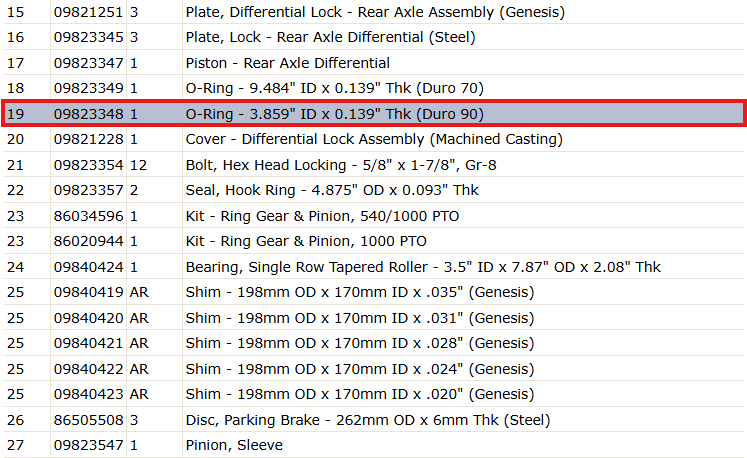This screenshot has width=747, height=458.
Task: Select the Seal, Hook Ring 4.875" OD row
Action: pos(374,190)
